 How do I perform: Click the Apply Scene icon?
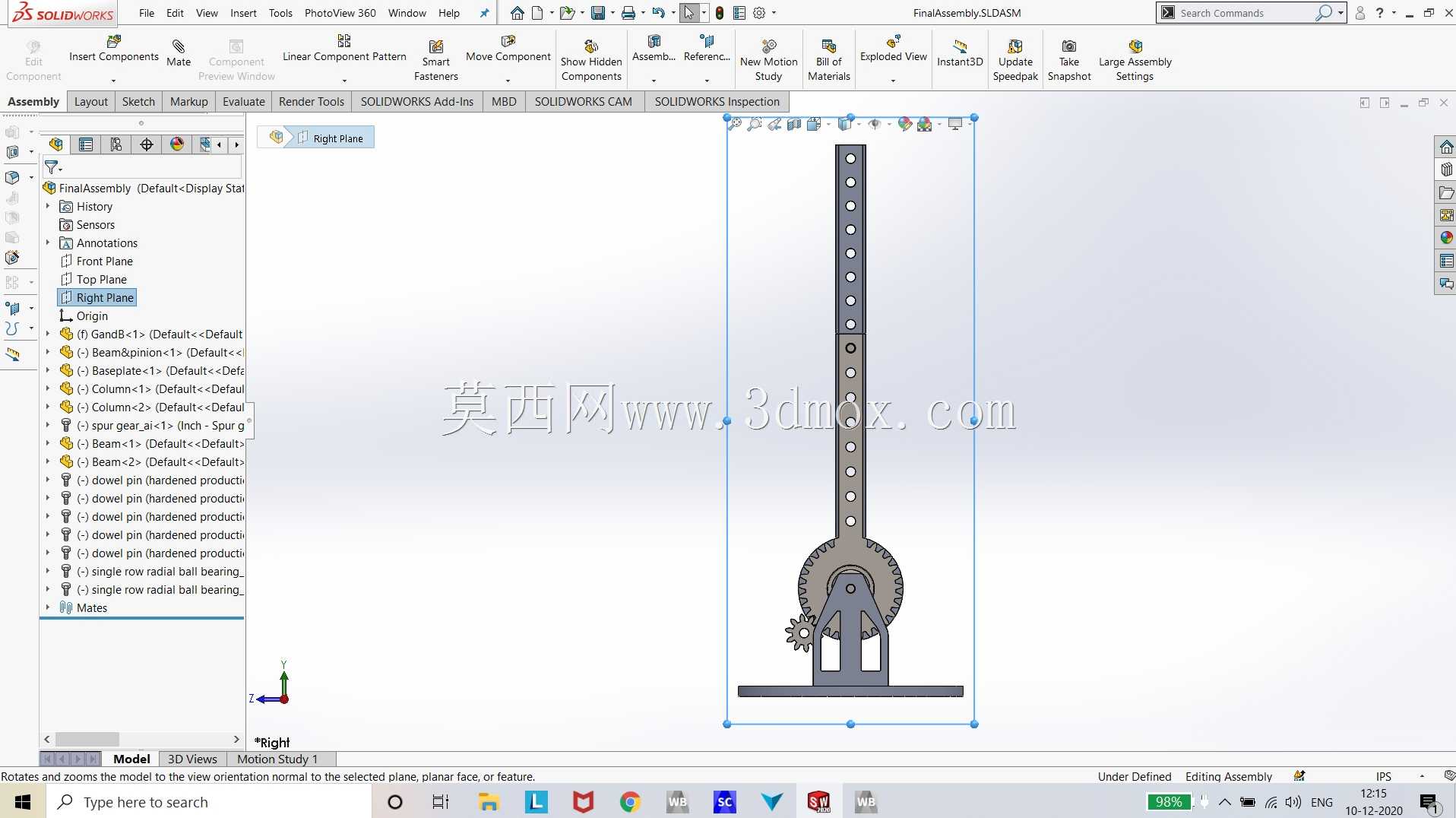coord(925,124)
